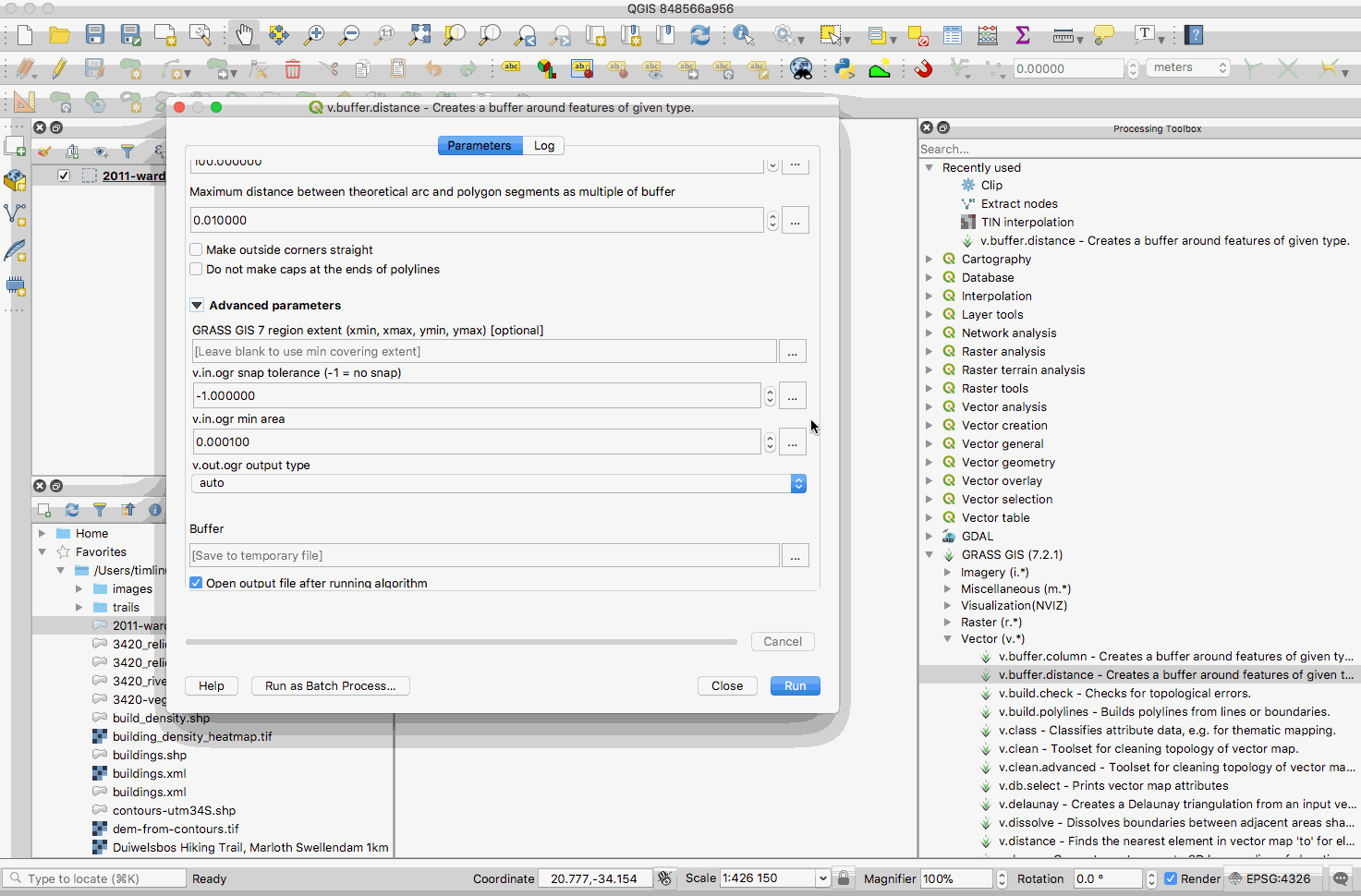The width and height of the screenshot is (1361, 896).
Task: Expand the Cartography toolbox group
Action: [930, 259]
